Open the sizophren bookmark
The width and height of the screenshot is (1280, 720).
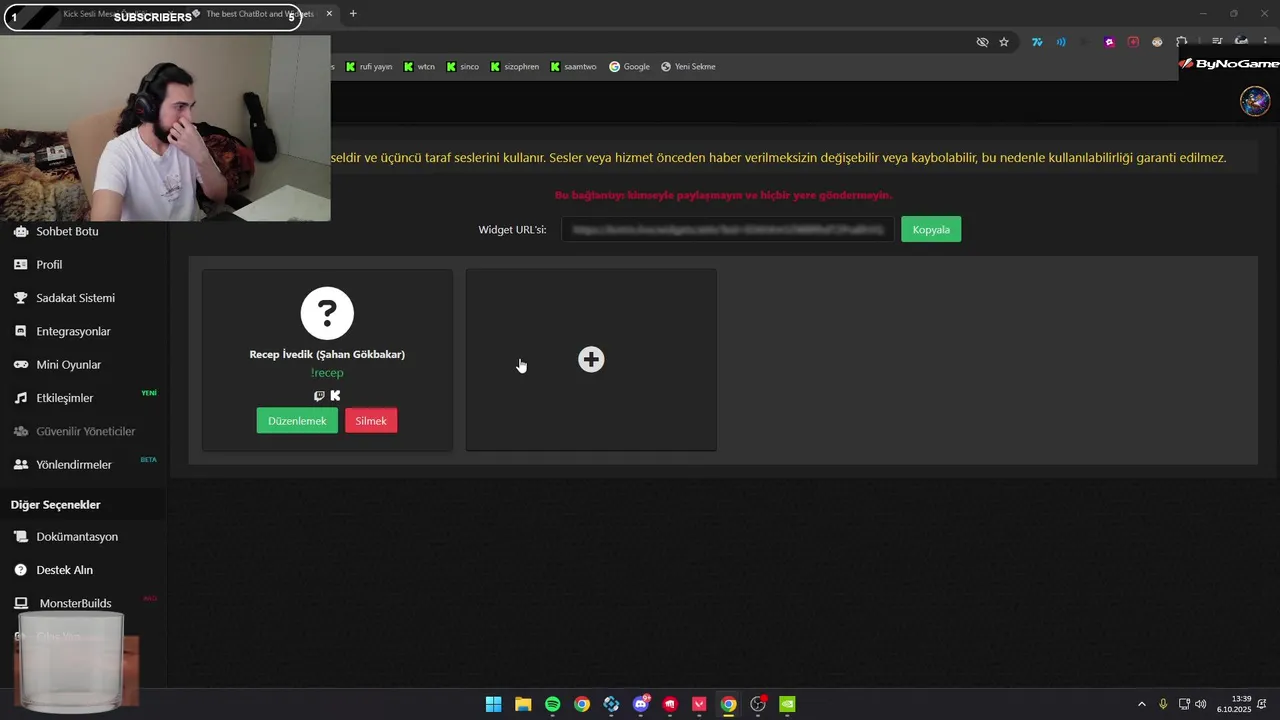click(514, 67)
